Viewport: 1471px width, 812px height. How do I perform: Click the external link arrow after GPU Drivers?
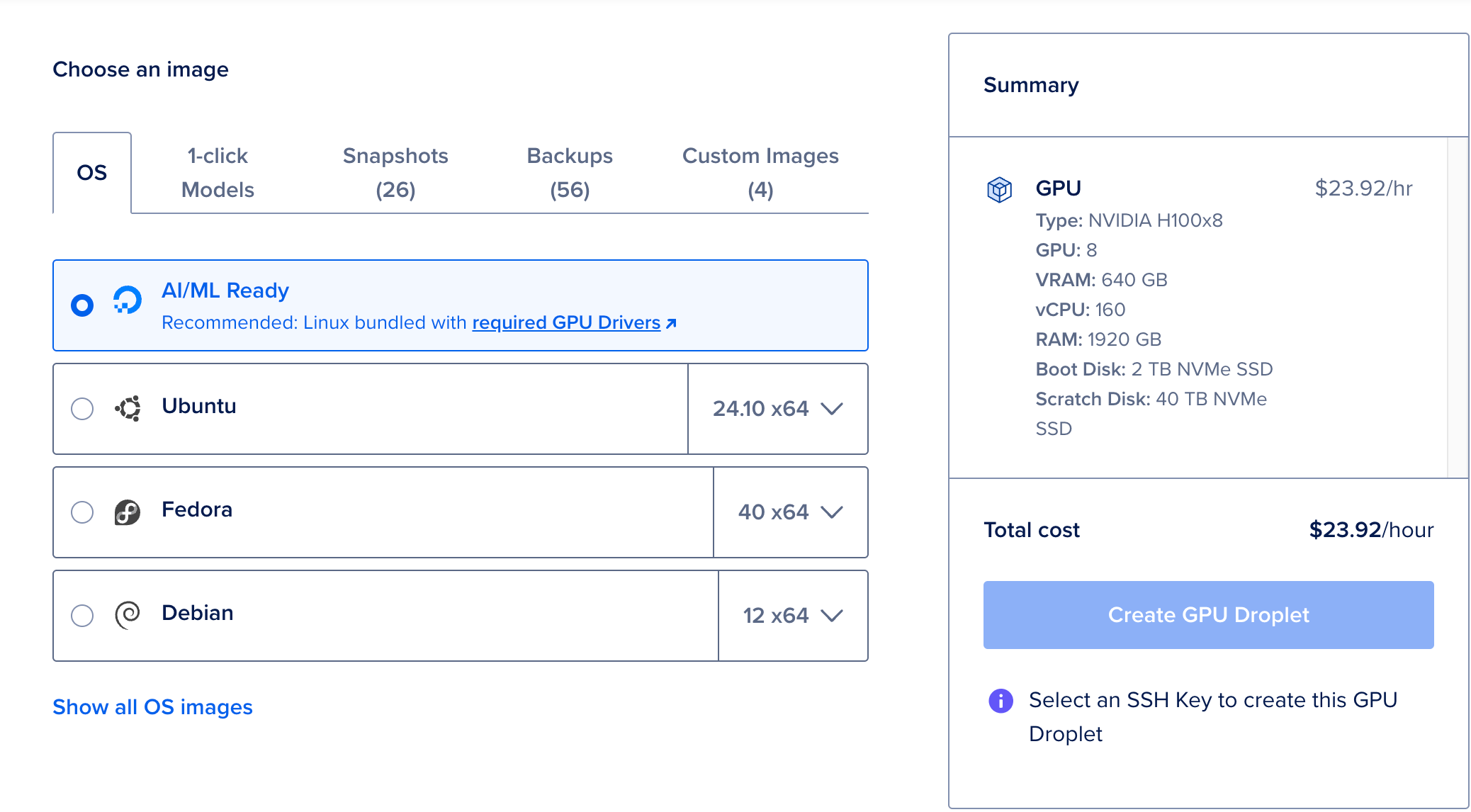pos(671,323)
